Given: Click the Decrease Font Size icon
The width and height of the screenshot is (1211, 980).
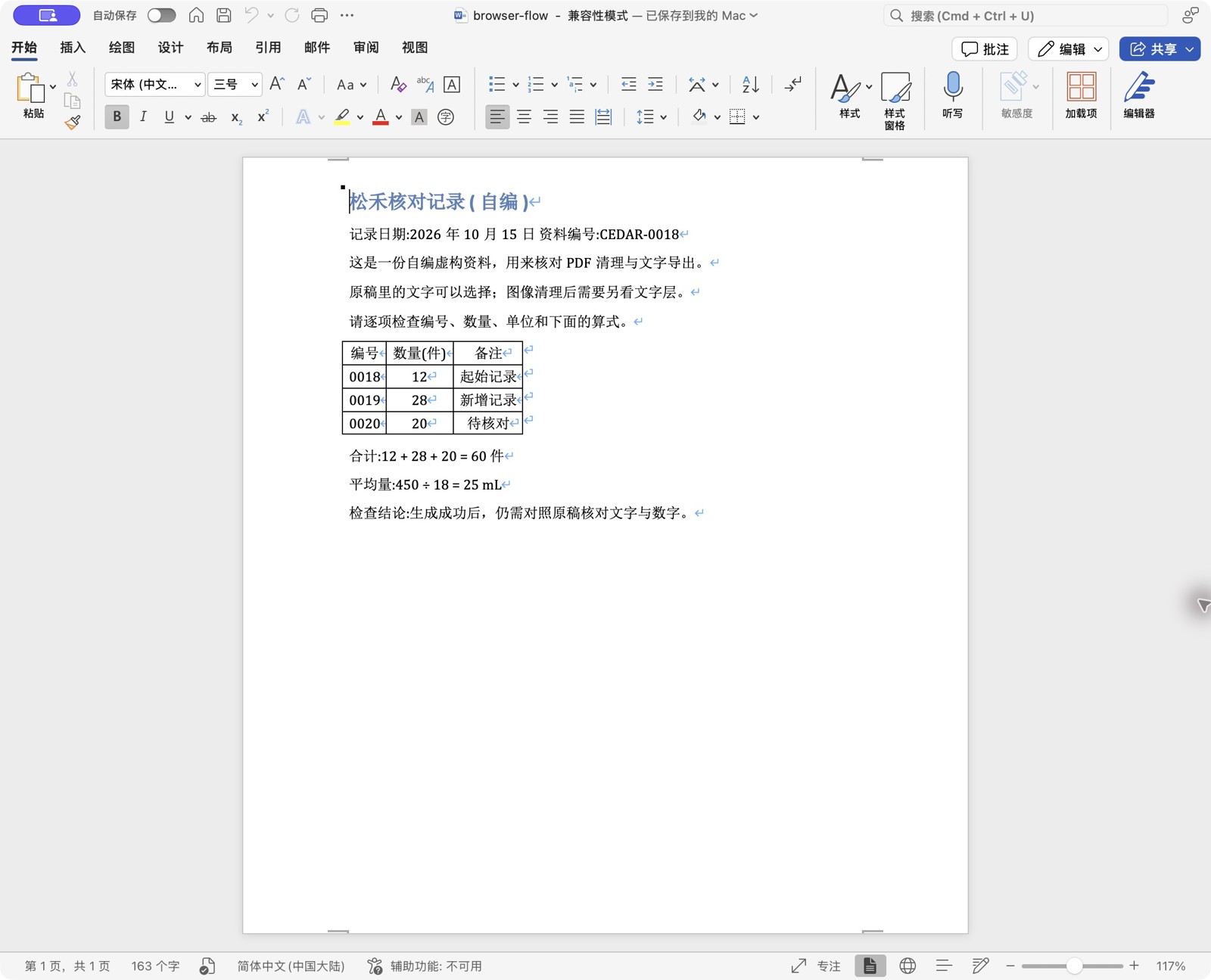Looking at the screenshot, I should pos(304,84).
